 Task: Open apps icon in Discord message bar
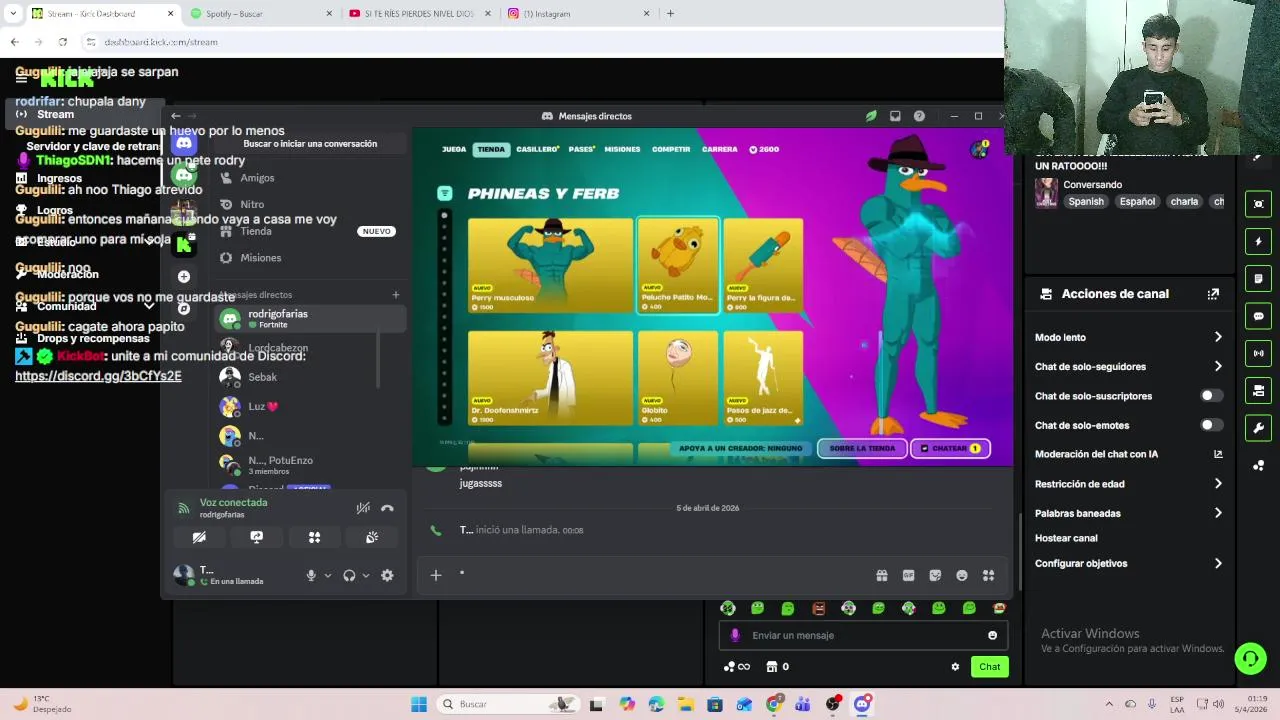[988, 575]
